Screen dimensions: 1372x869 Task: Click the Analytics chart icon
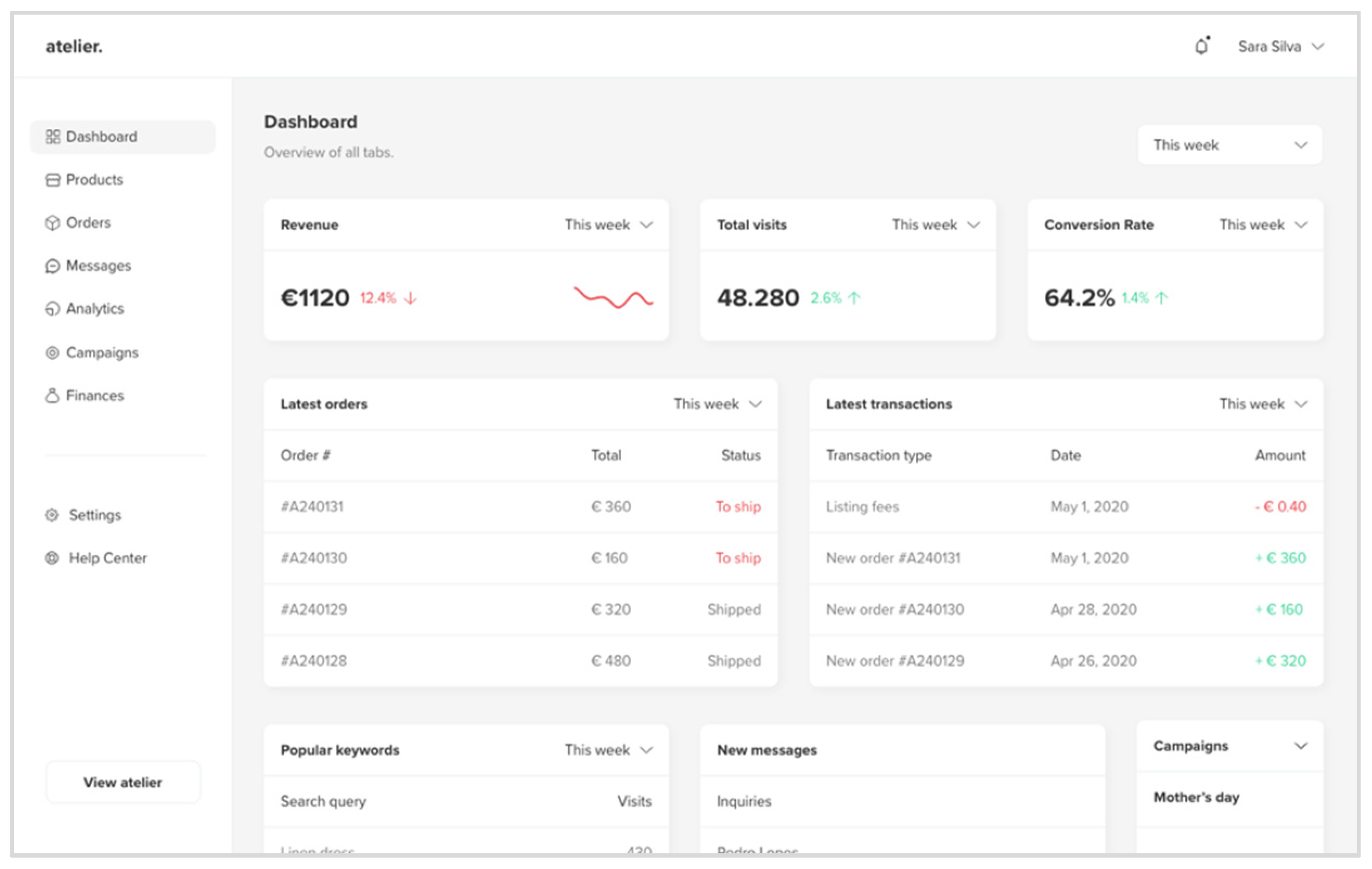coord(53,309)
